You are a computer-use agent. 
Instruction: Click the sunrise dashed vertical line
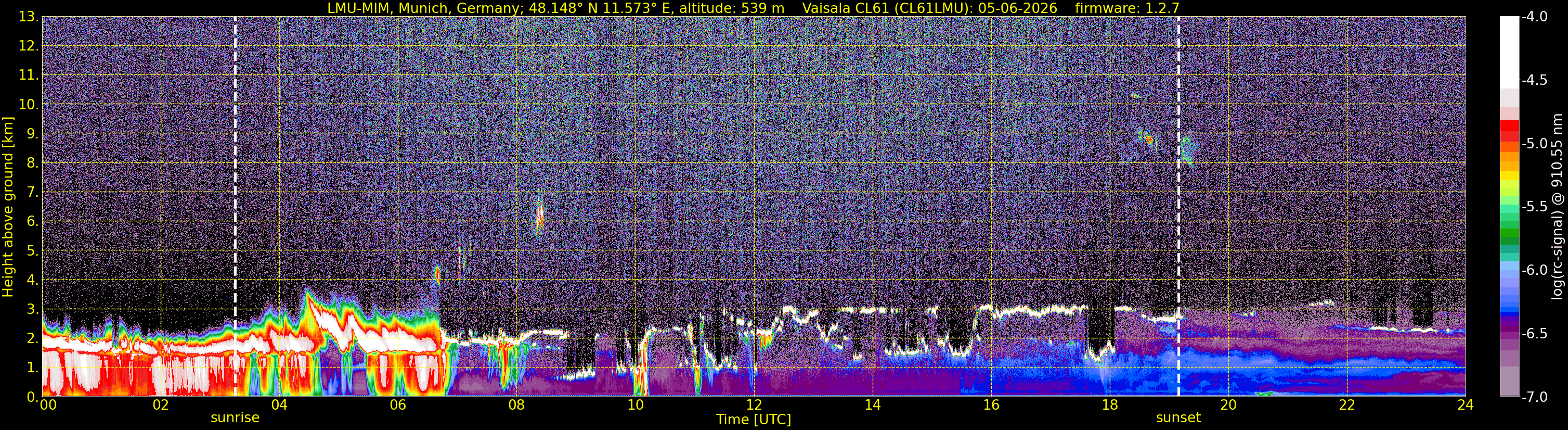coord(235,207)
